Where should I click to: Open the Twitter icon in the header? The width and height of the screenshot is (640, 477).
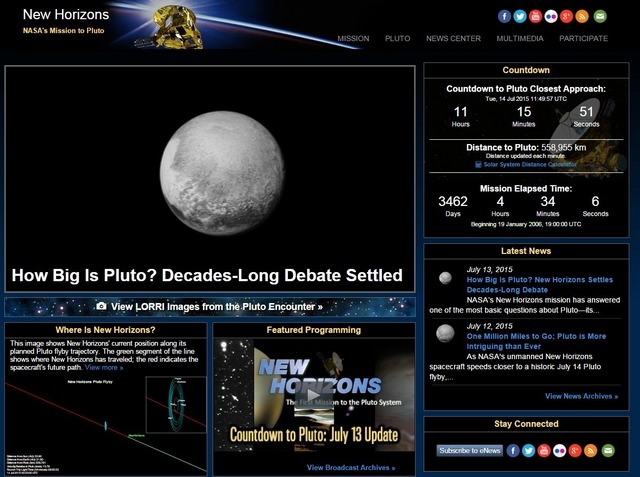click(x=520, y=16)
